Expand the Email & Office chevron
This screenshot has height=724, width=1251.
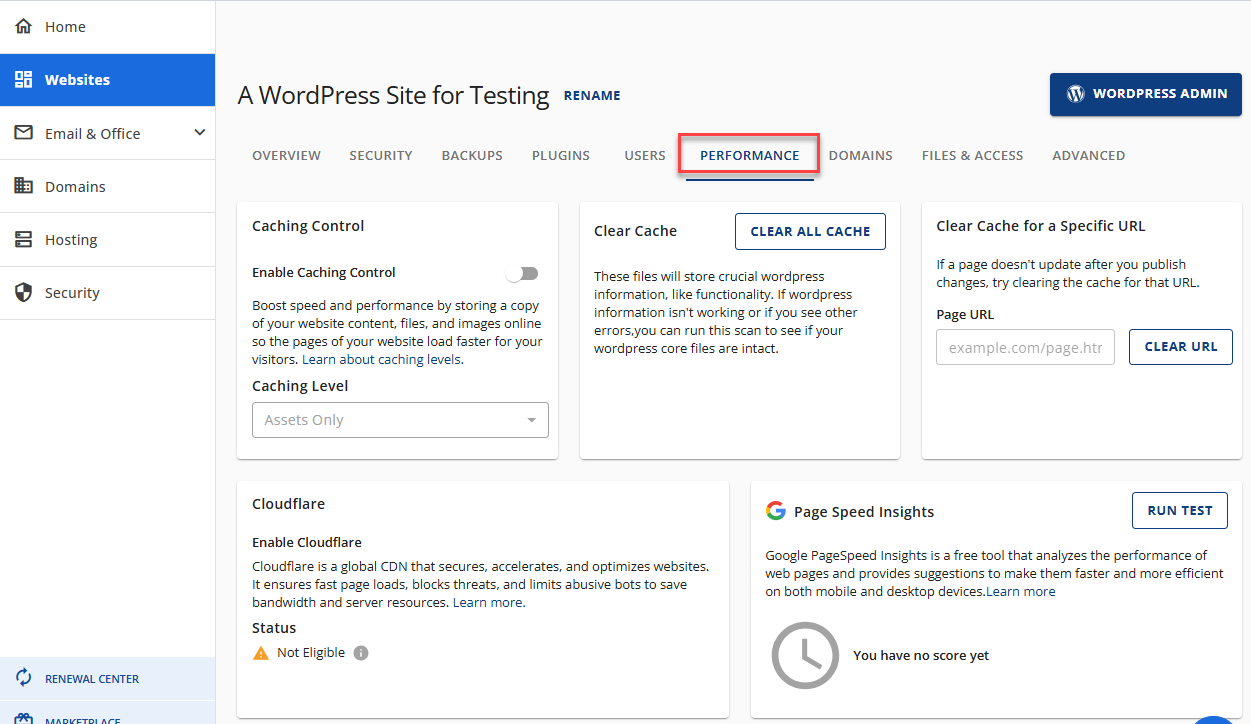pyautogui.click(x=199, y=132)
